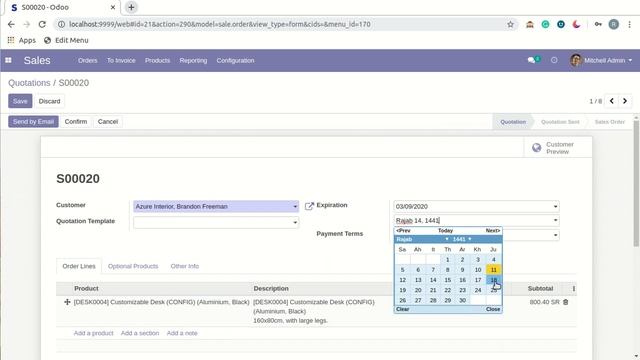
Task: Click the Quotation Sent status stage
Action: (x=560, y=122)
